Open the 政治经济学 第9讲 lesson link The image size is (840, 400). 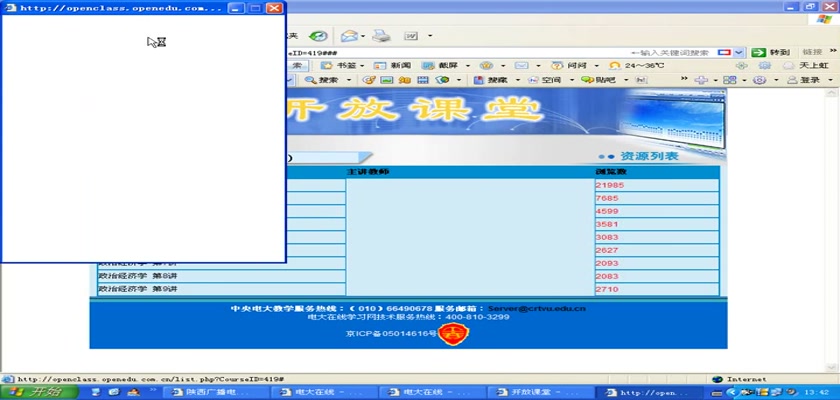138,289
